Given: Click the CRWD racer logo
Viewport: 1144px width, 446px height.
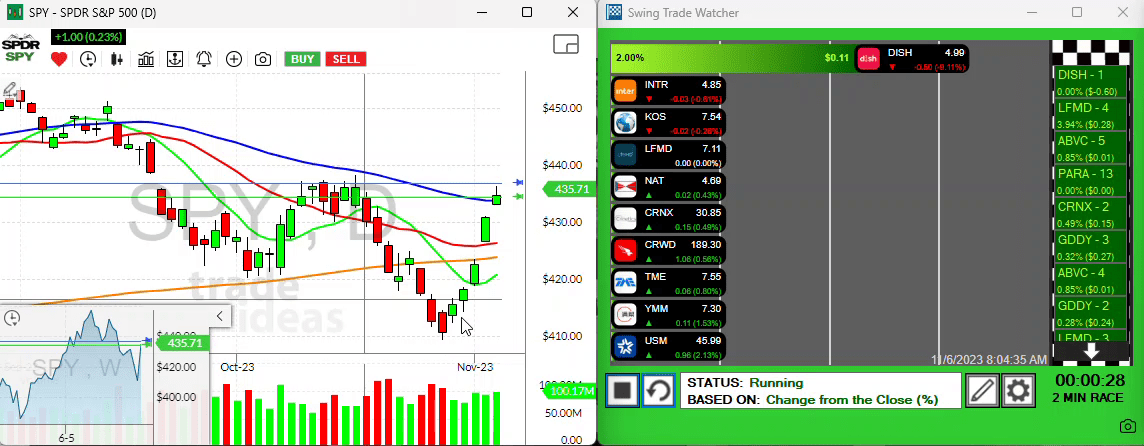Looking at the screenshot, I should [626, 250].
